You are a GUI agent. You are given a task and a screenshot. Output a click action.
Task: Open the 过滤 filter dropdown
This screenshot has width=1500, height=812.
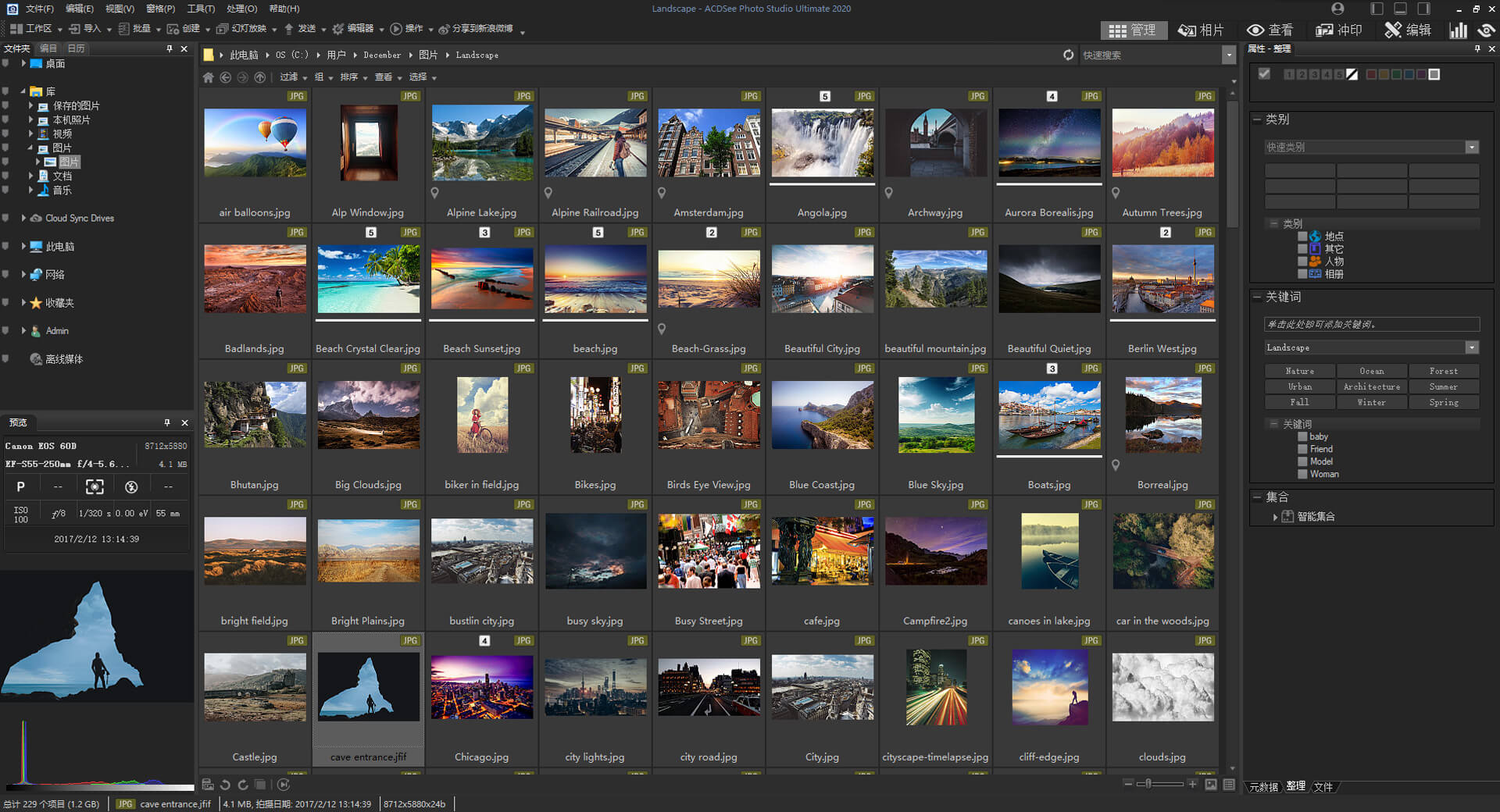coord(293,77)
